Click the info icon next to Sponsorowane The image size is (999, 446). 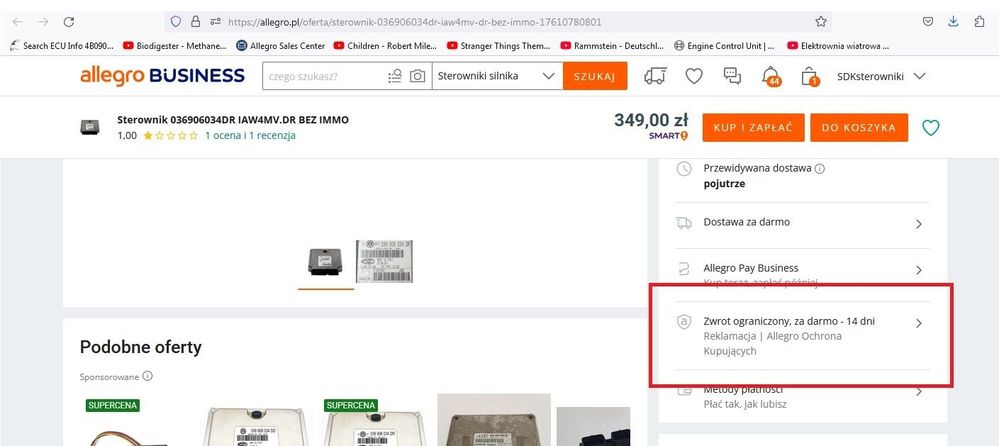pos(147,376)
